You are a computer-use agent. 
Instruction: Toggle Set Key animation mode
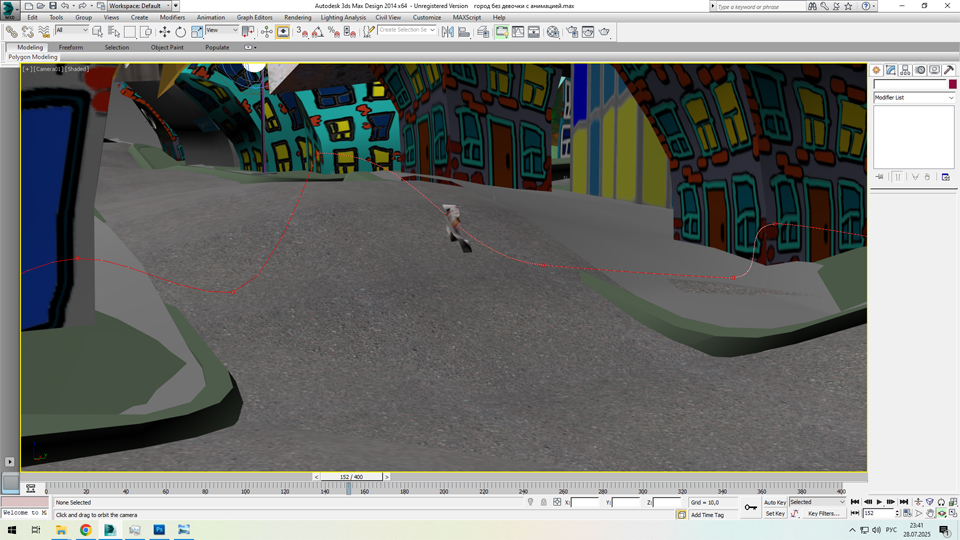775,513
